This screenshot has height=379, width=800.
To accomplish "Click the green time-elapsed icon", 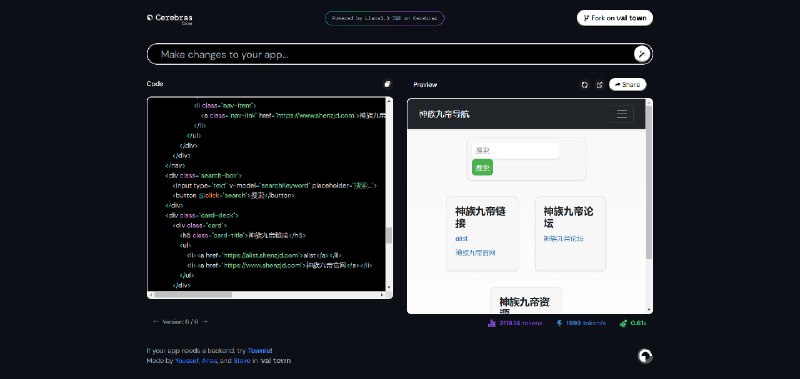I will coord(623,323).
